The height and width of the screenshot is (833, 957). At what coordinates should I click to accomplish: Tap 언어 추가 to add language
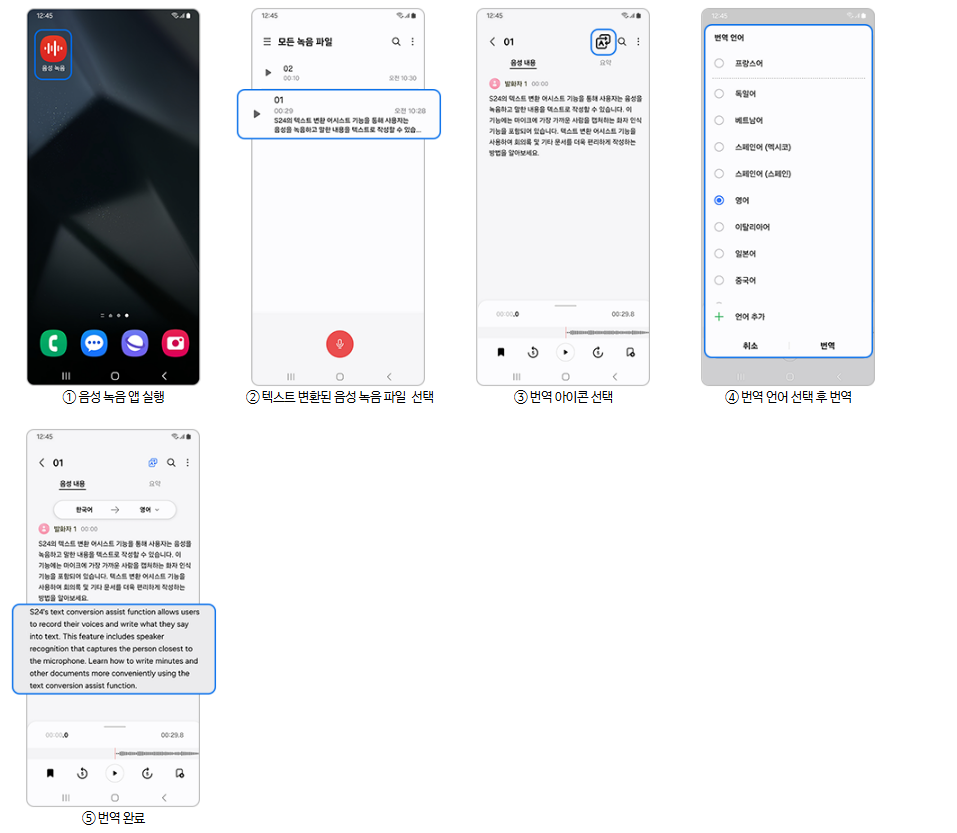tap(740, 316)
